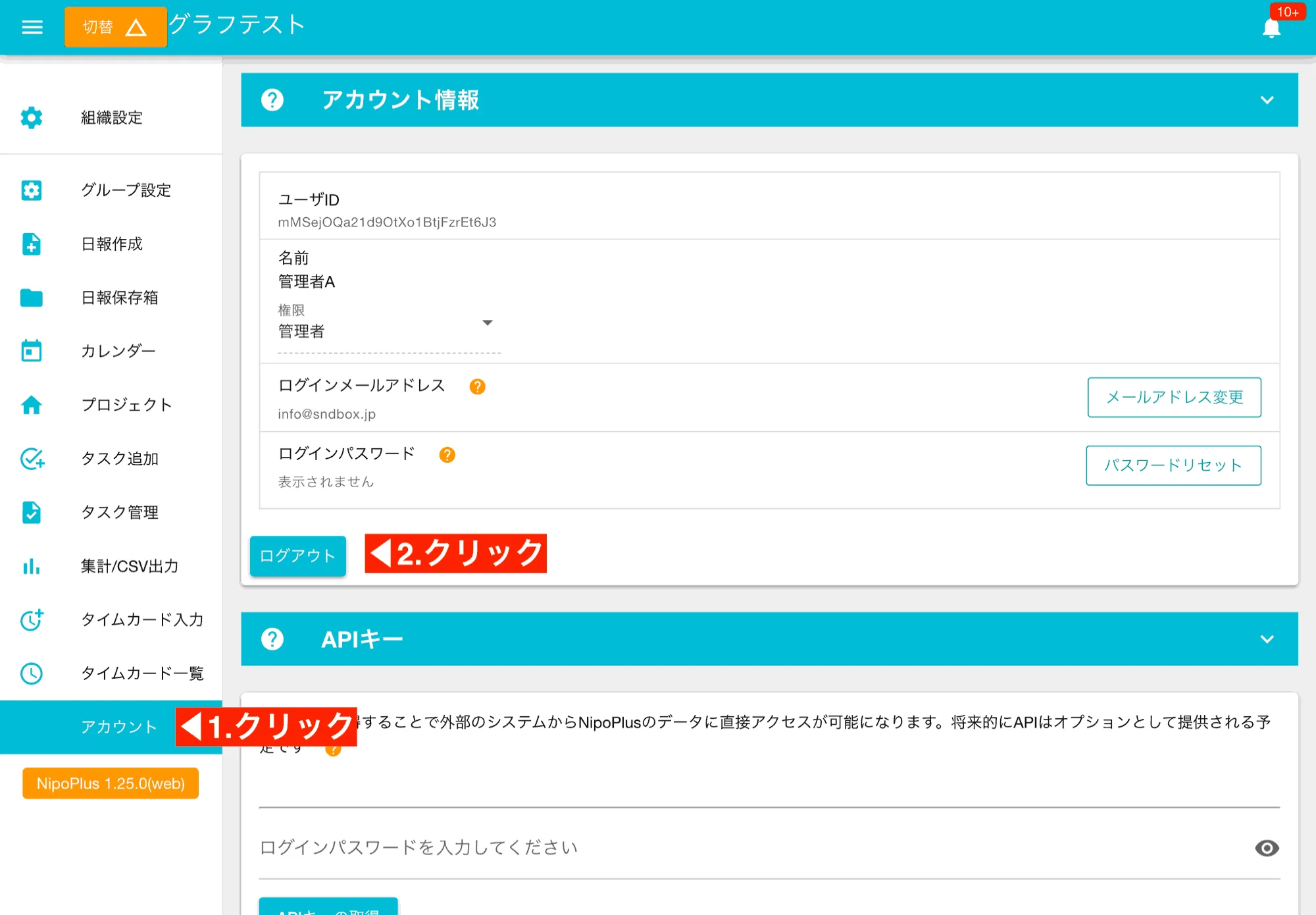Open the カレンダー calendar icon in sidebar
Viewport: 1316px width, 915px height.
tap(32, 351)
